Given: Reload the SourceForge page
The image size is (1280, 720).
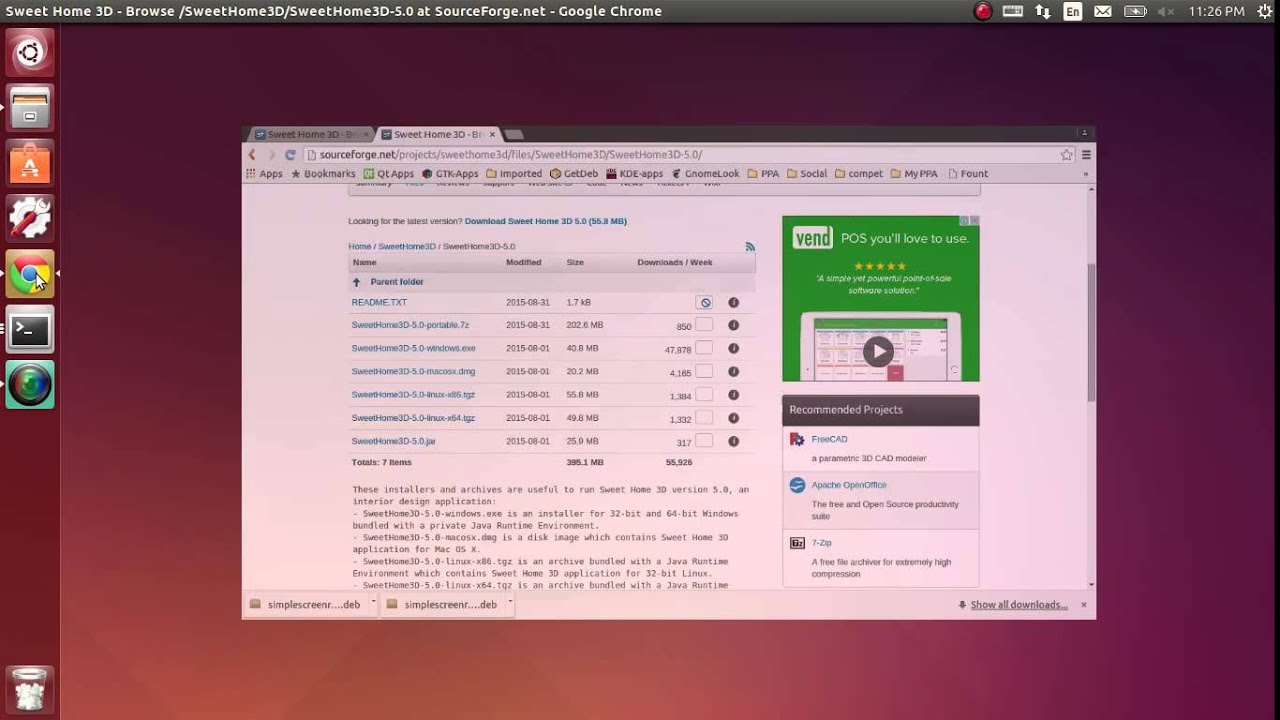Looking at the screenshot, I should (290, 154).
